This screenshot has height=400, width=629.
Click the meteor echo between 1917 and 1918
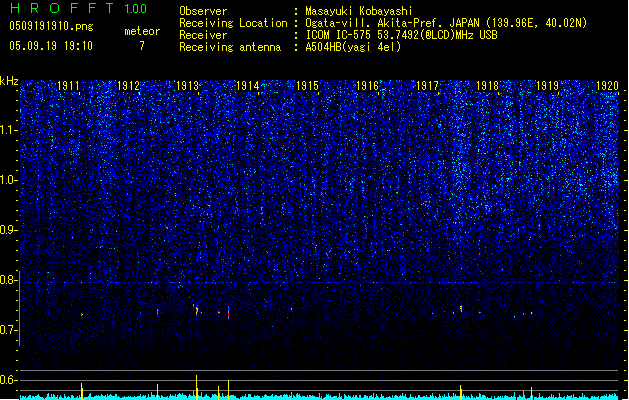click(x=461, y=308)
